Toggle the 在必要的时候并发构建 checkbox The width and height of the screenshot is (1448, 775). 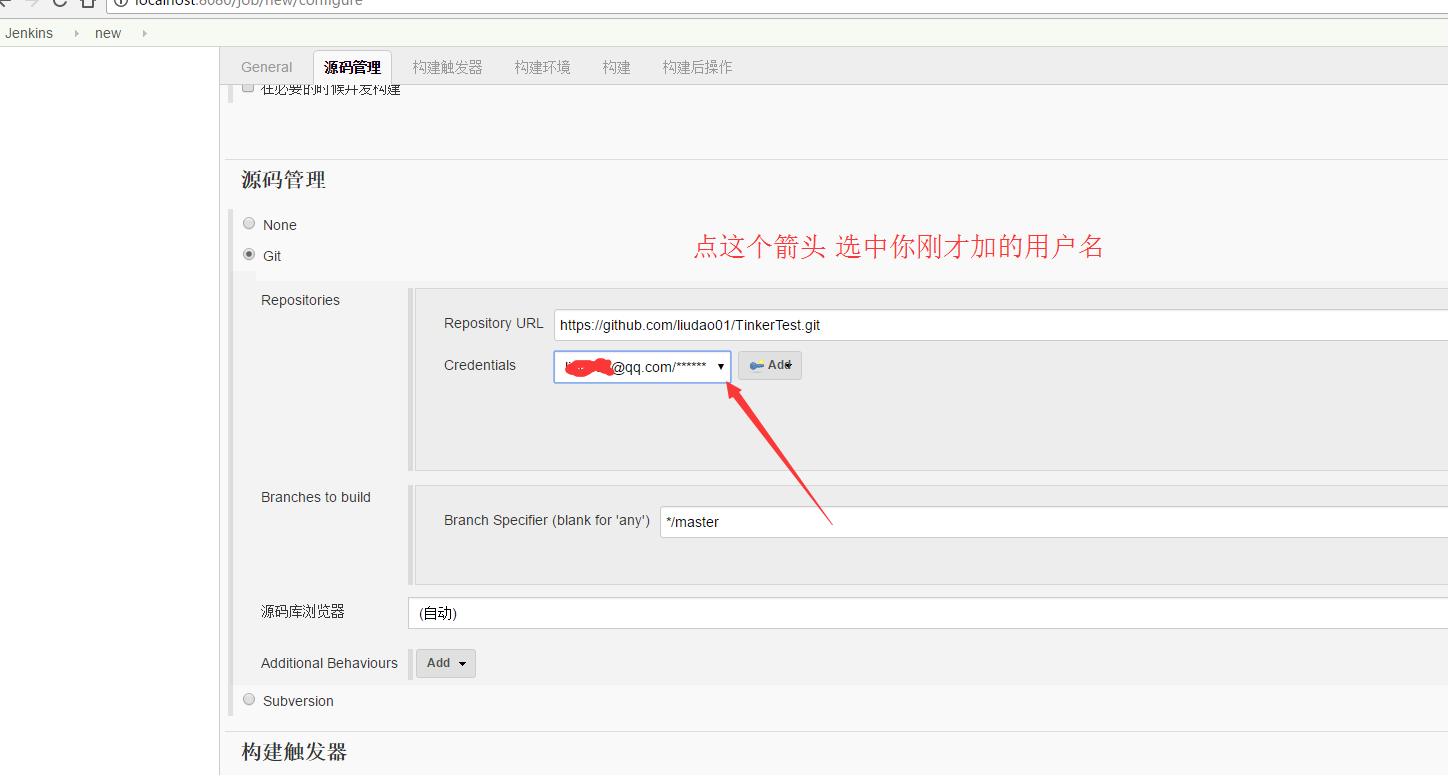(248, 88)
